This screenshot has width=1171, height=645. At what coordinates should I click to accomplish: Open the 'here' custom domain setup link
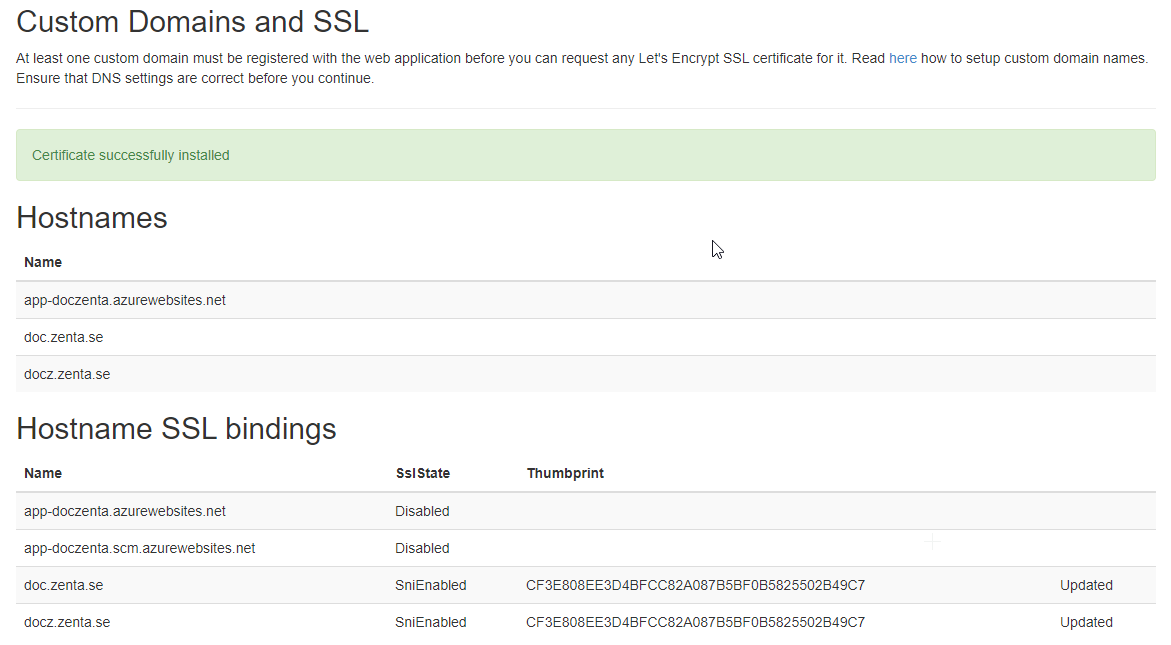pos(902,59)
